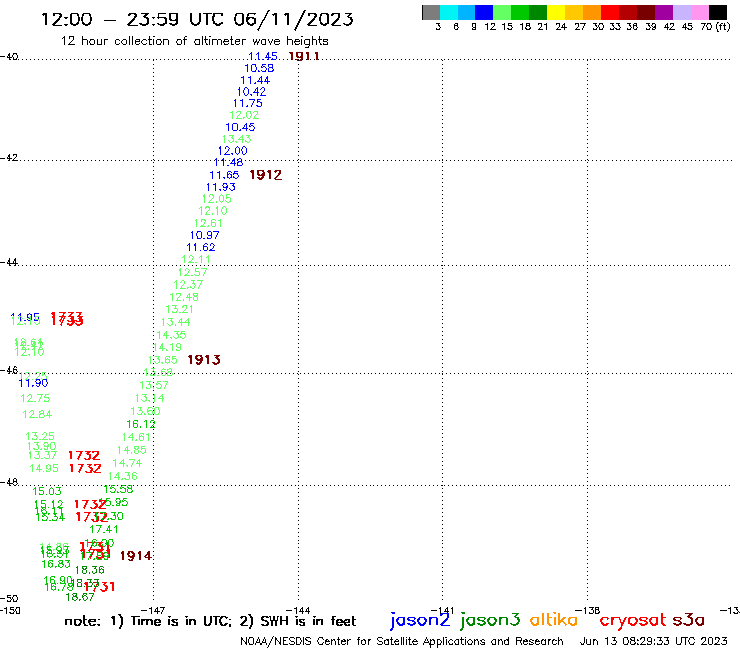Click the purple swatch in the color scale
This screenshot has width=740, height=650.
[664, 12]
